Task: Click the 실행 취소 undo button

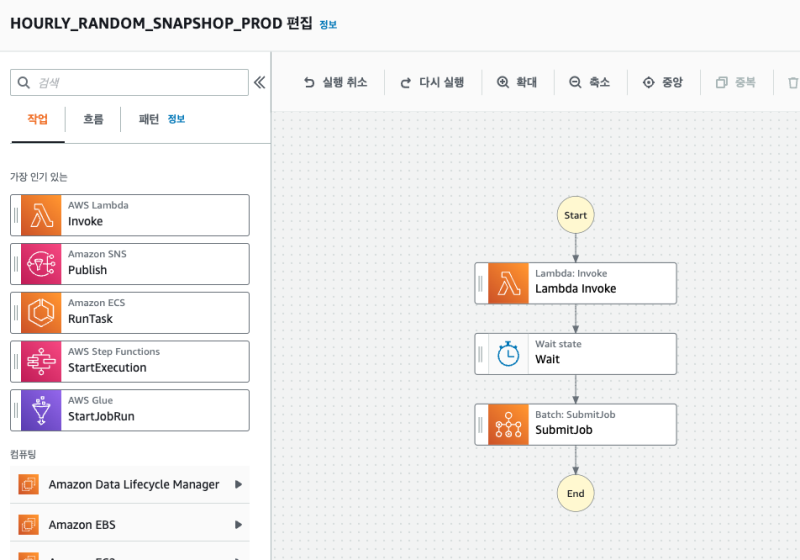Action: pos(336,82)
